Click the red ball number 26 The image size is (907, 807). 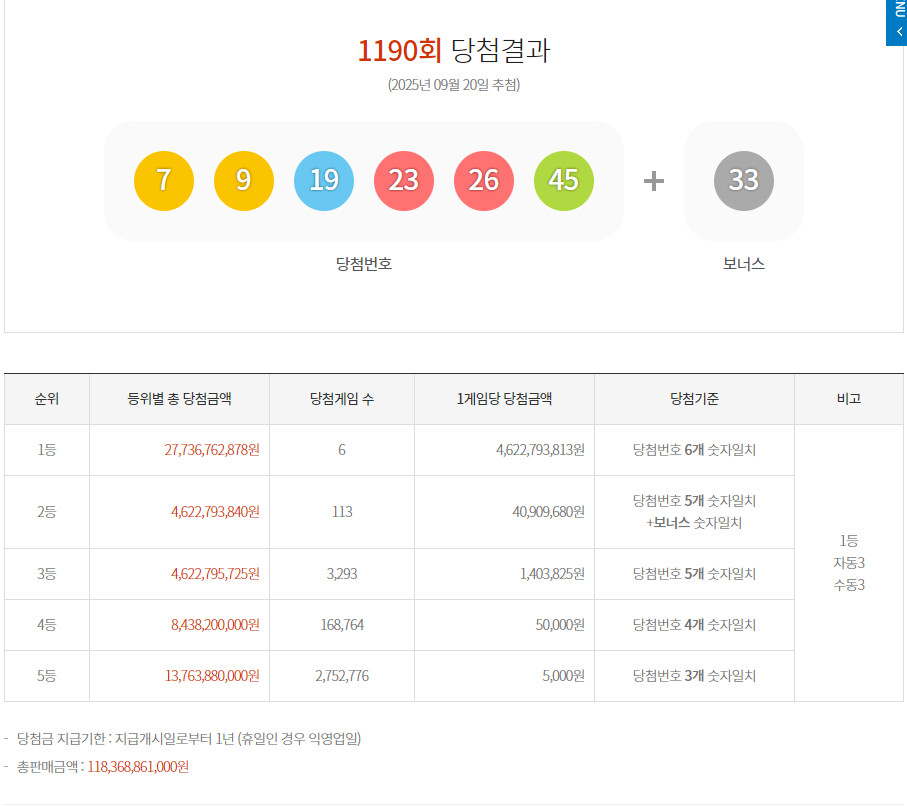pos(484,180)
